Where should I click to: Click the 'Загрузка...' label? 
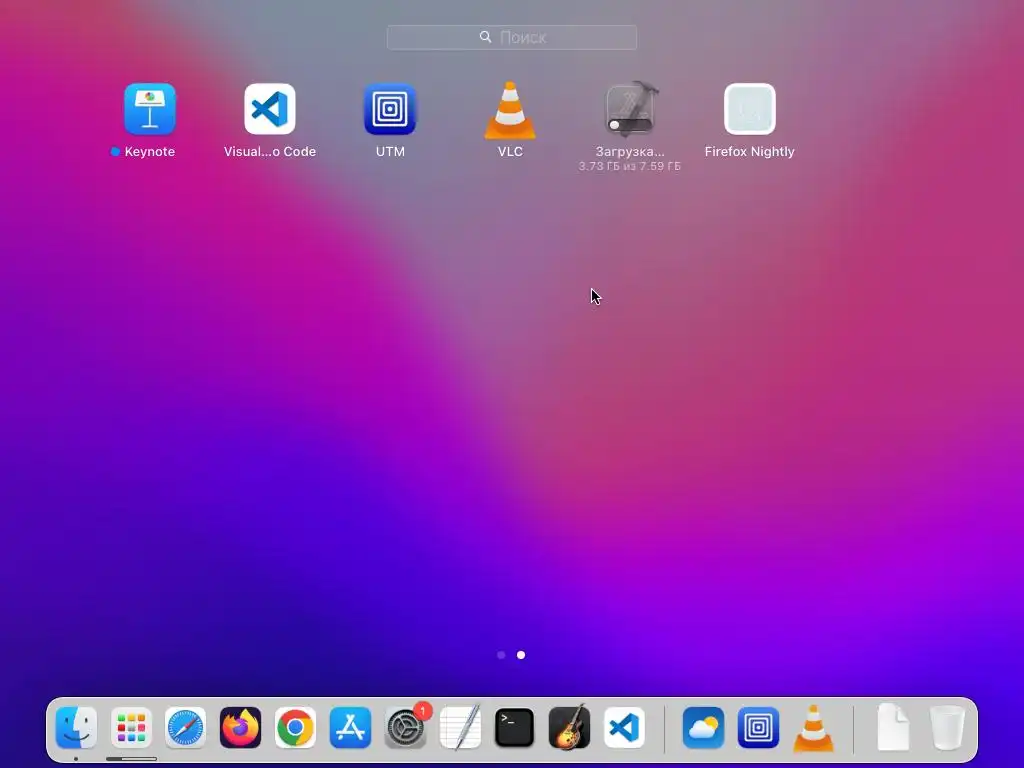630,152
